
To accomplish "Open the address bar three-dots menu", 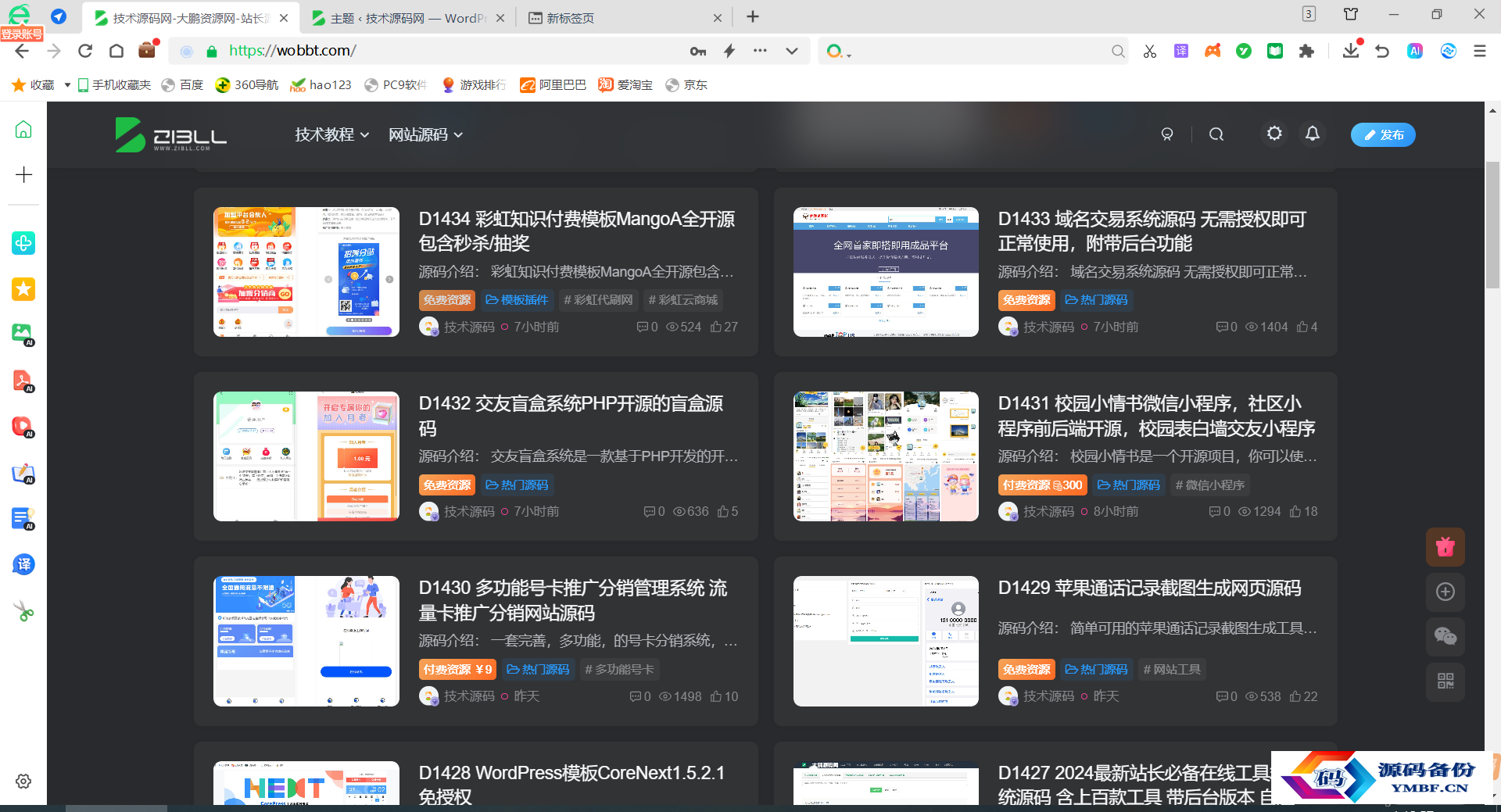I will (x=760, y=51).
